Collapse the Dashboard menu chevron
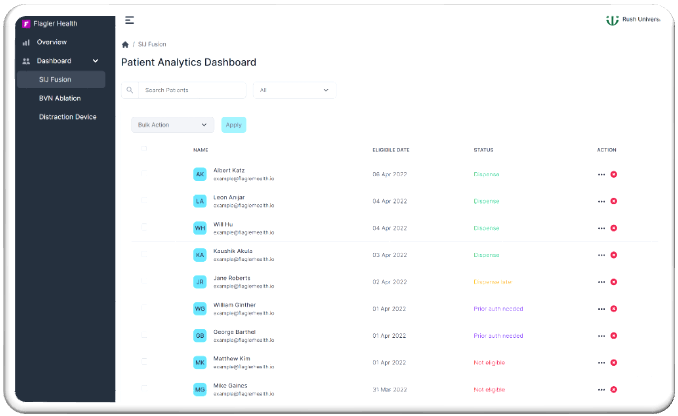 [x=96, y=61]
